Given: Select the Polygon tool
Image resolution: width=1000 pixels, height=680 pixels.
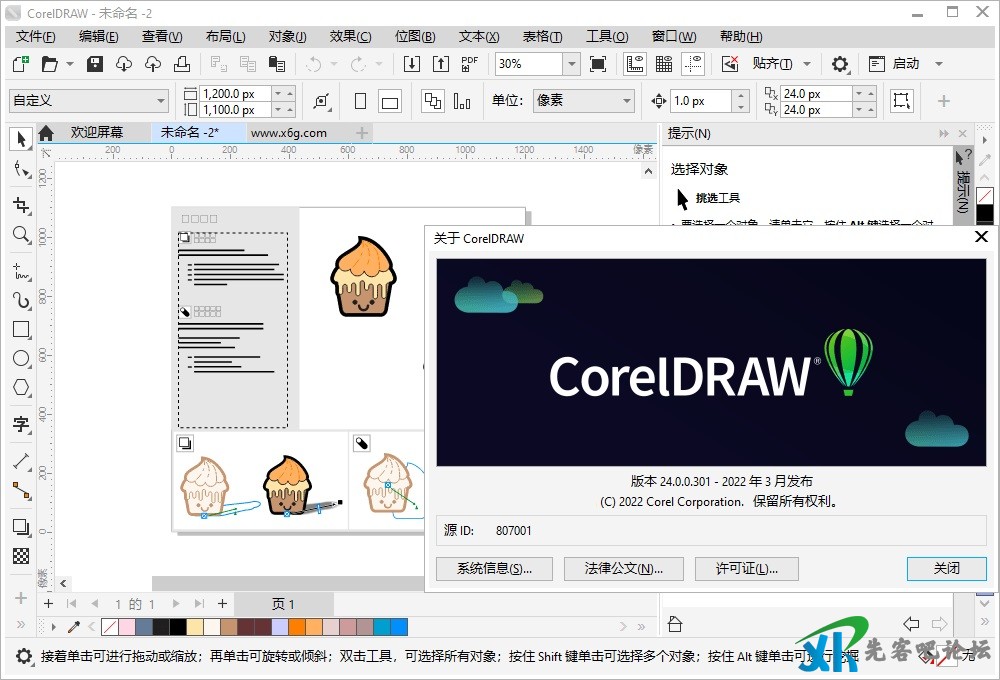Looking at the screenshot, I should point(20,388).
